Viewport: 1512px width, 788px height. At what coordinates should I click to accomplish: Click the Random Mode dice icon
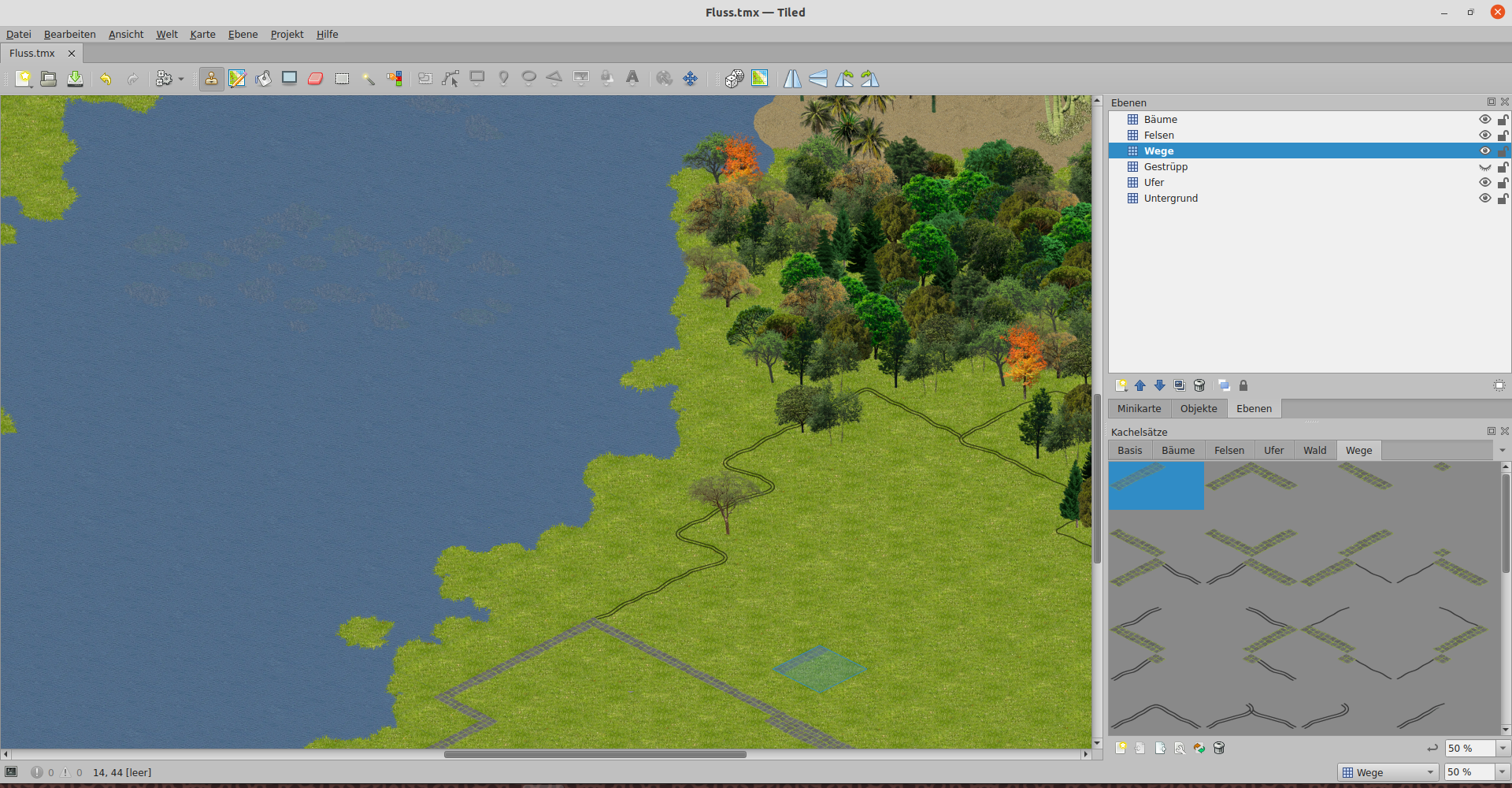pyautogui.click(x=734, y=79)
